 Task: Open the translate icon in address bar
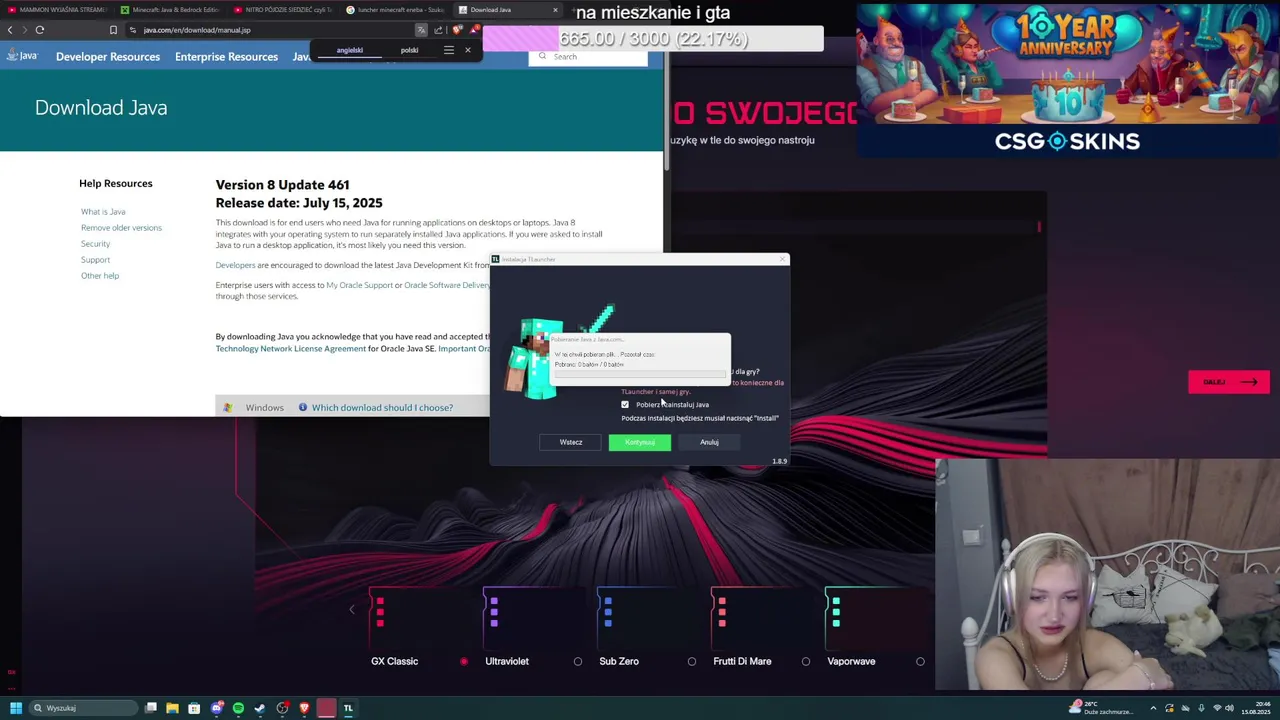(x=421, y=30)
